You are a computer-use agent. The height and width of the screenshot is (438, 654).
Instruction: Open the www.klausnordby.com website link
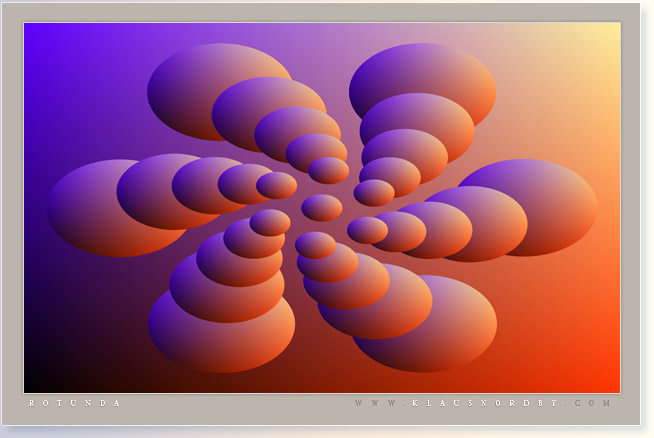pos(482,403)
